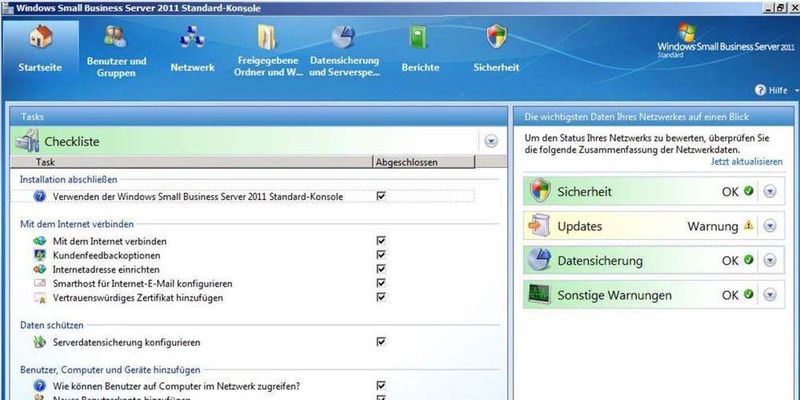800x400 pixels.
Task: Toggle checkbox for Wie können Benutzer auf Computer
Action: 381,385
